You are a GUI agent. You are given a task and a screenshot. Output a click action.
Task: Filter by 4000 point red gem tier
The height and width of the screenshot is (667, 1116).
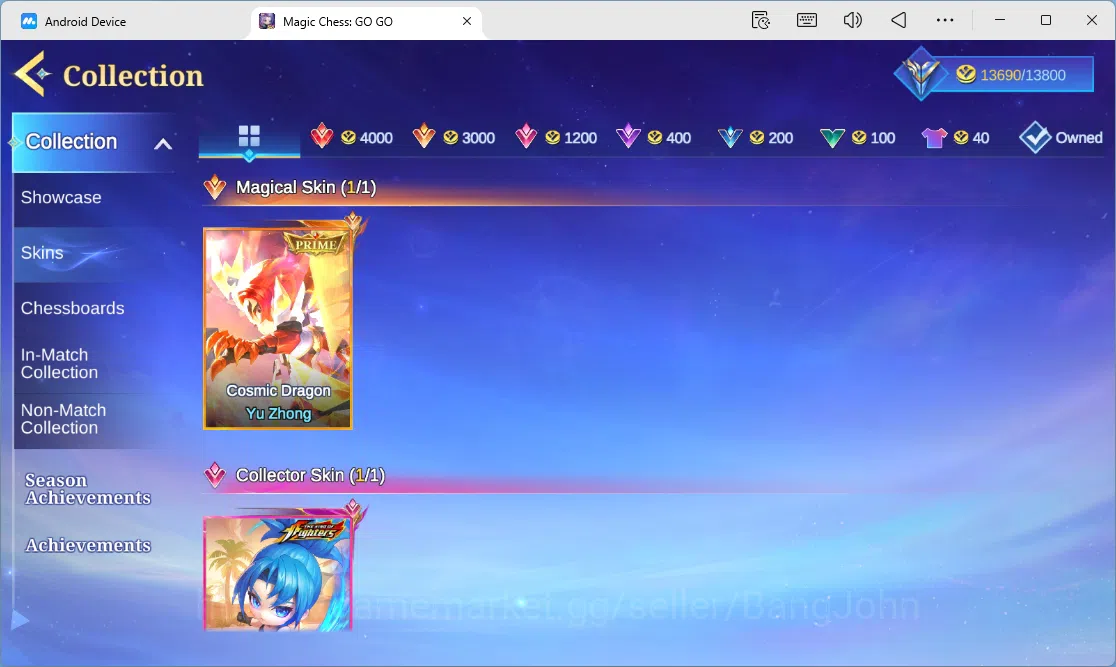[x=352, y=137]
